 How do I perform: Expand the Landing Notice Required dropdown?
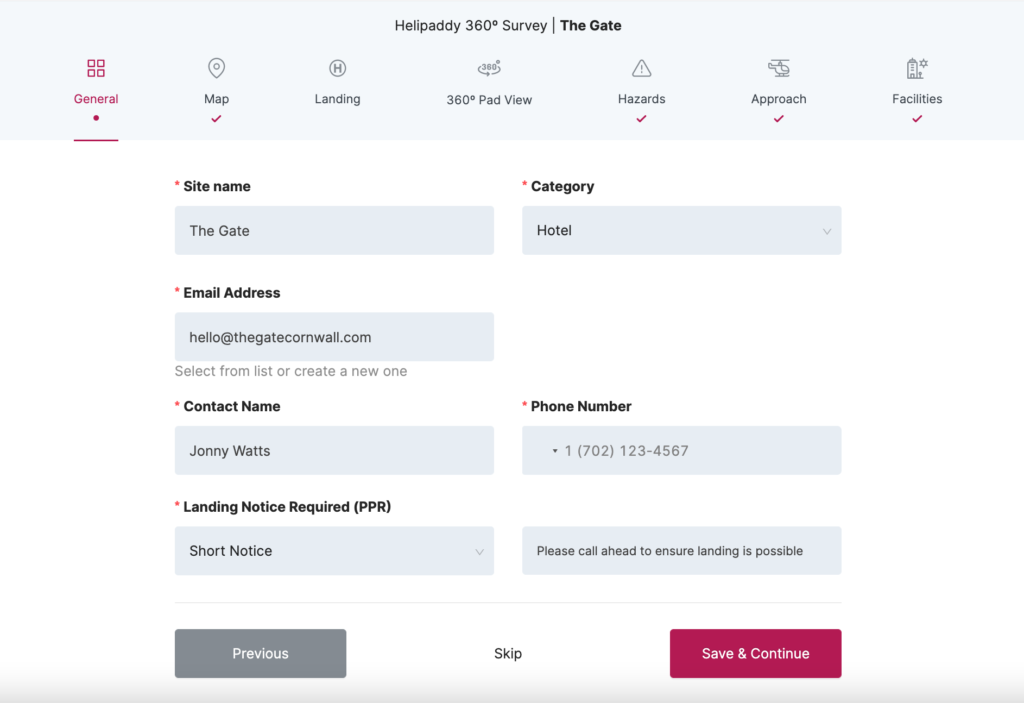click(334, 551)
